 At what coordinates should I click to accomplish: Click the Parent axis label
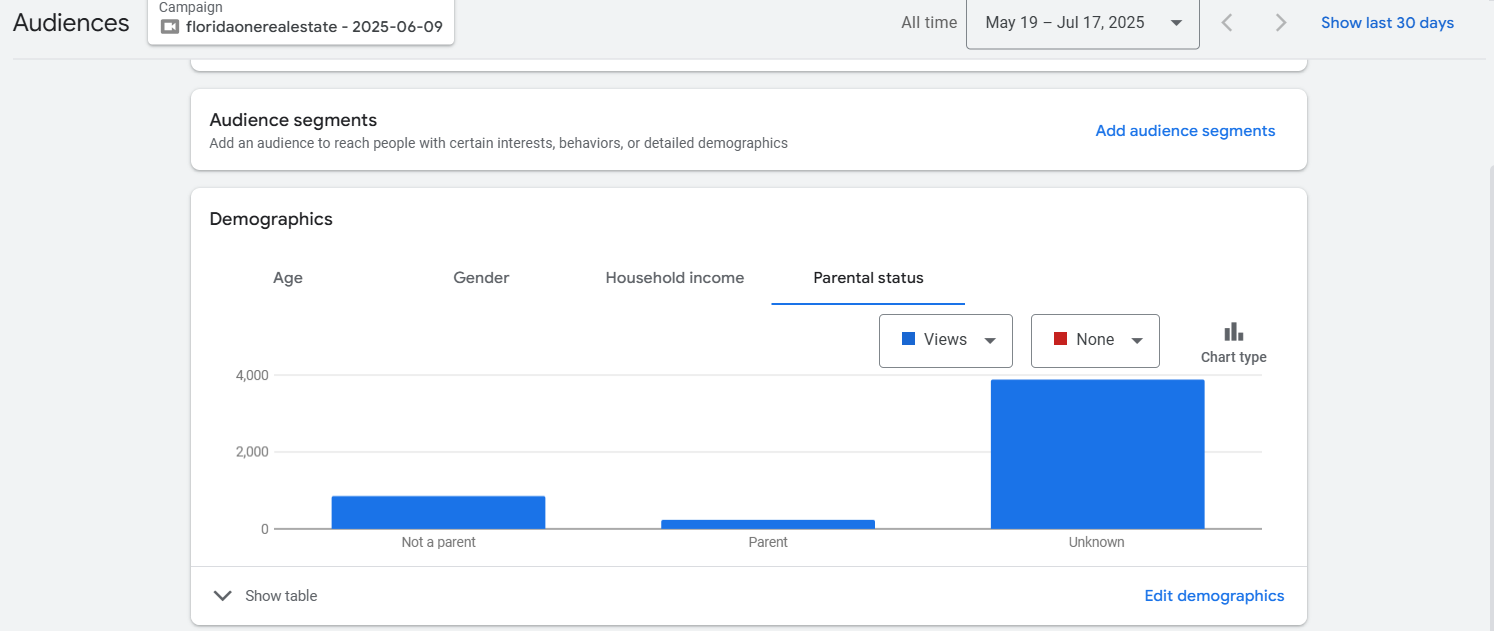tap(768, 542)
